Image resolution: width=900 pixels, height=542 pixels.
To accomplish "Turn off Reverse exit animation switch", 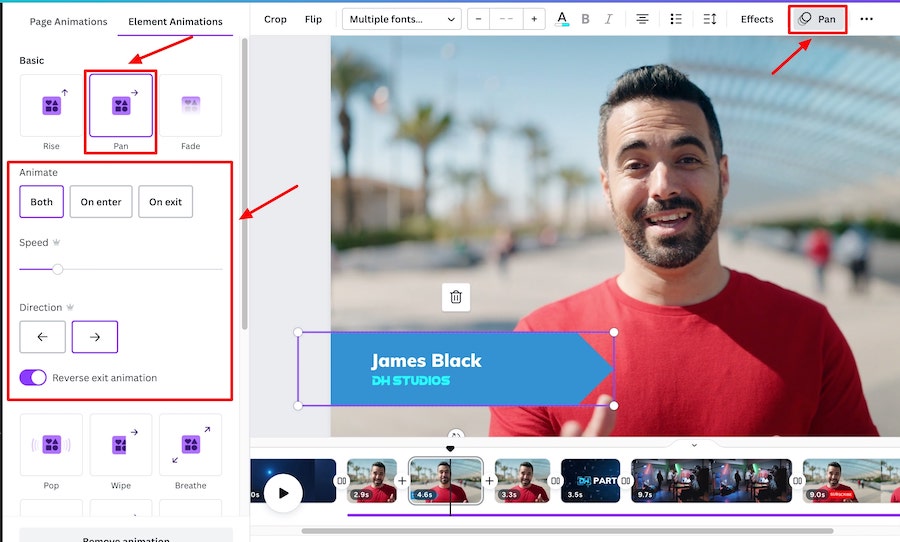I will click(33, 377).
